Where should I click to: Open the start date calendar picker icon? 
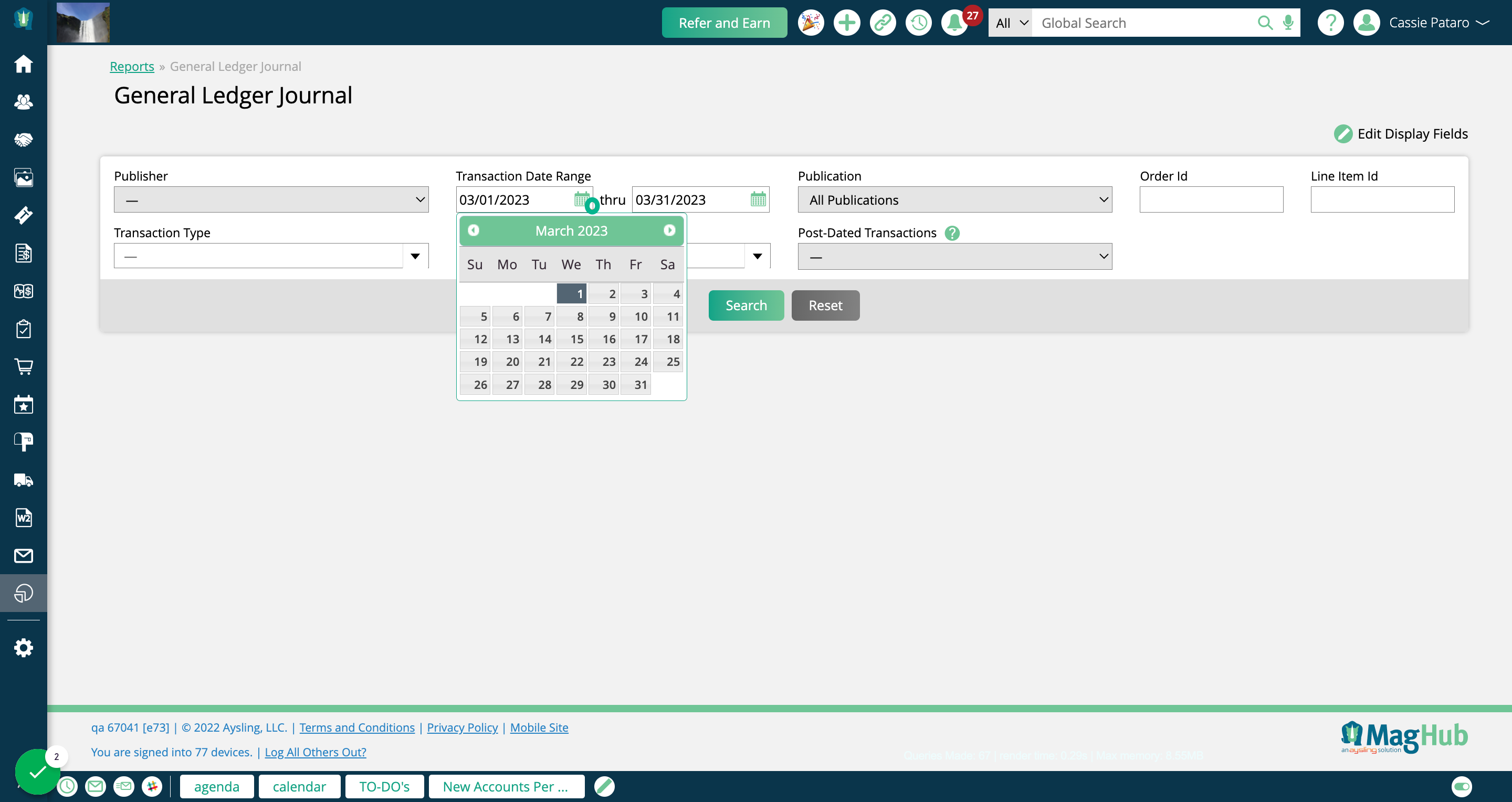pyautogui.click(x=581, y=199)
